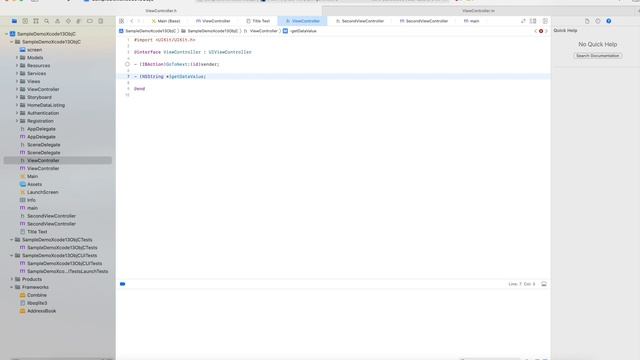Click the IBAction connection circle in the gutter
Image resolution: width=640 pixels, height=360 pixels.
tap(127, 64)
